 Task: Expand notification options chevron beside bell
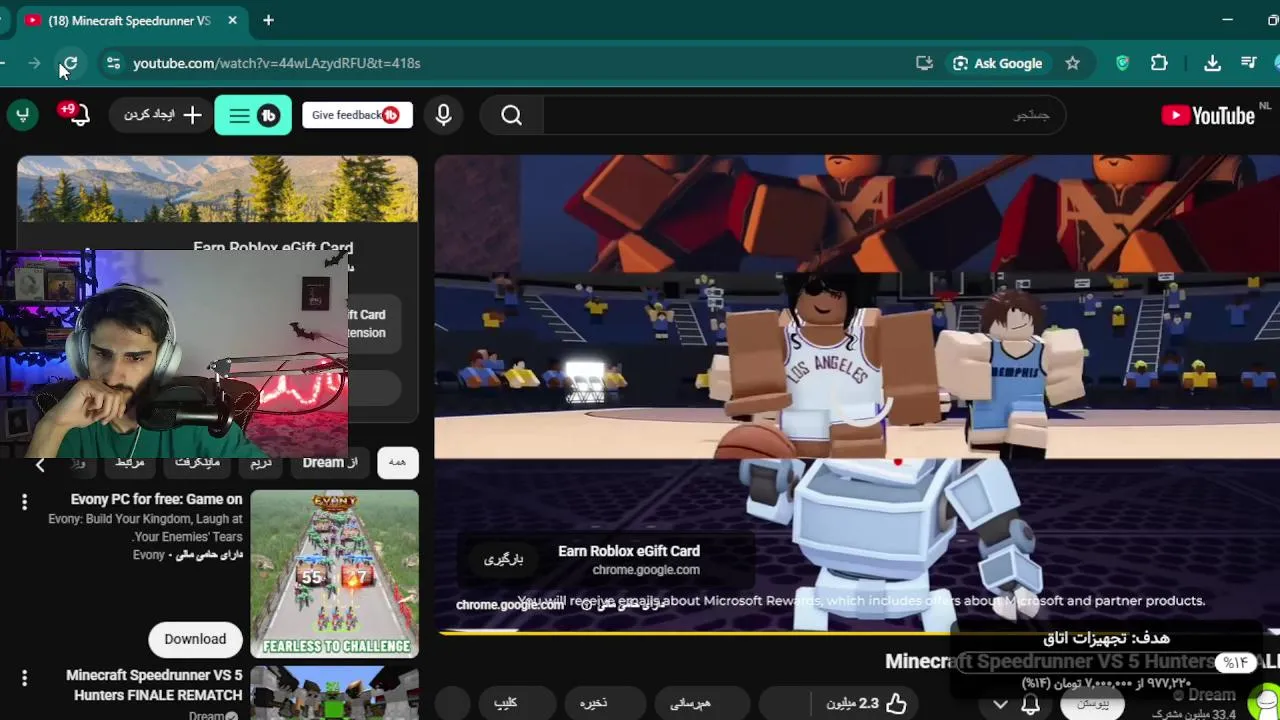pyautogui.click(x=1000, y=705)
